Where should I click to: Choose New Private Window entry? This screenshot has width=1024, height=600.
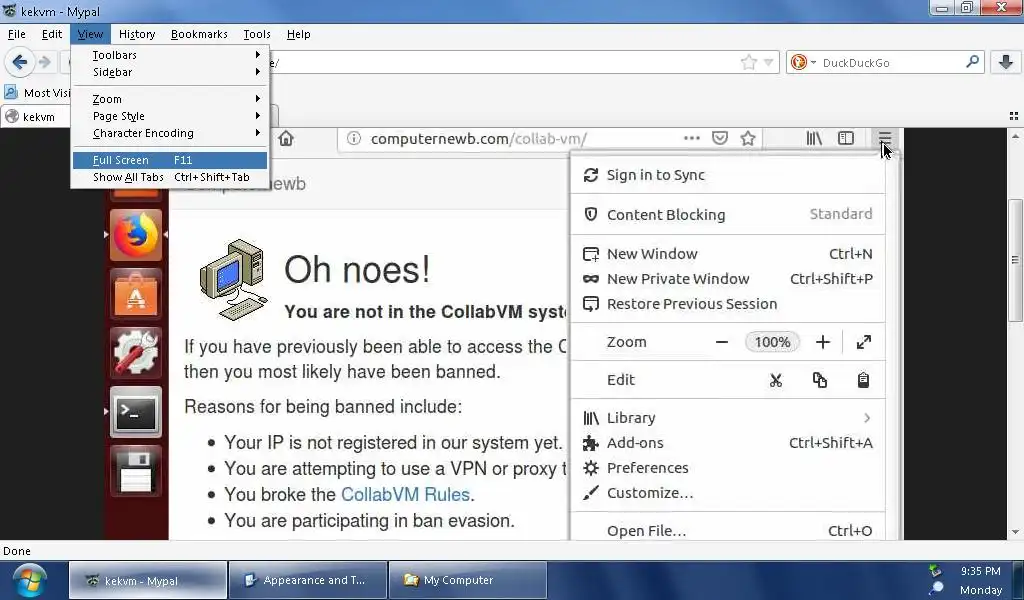[728, 279]
